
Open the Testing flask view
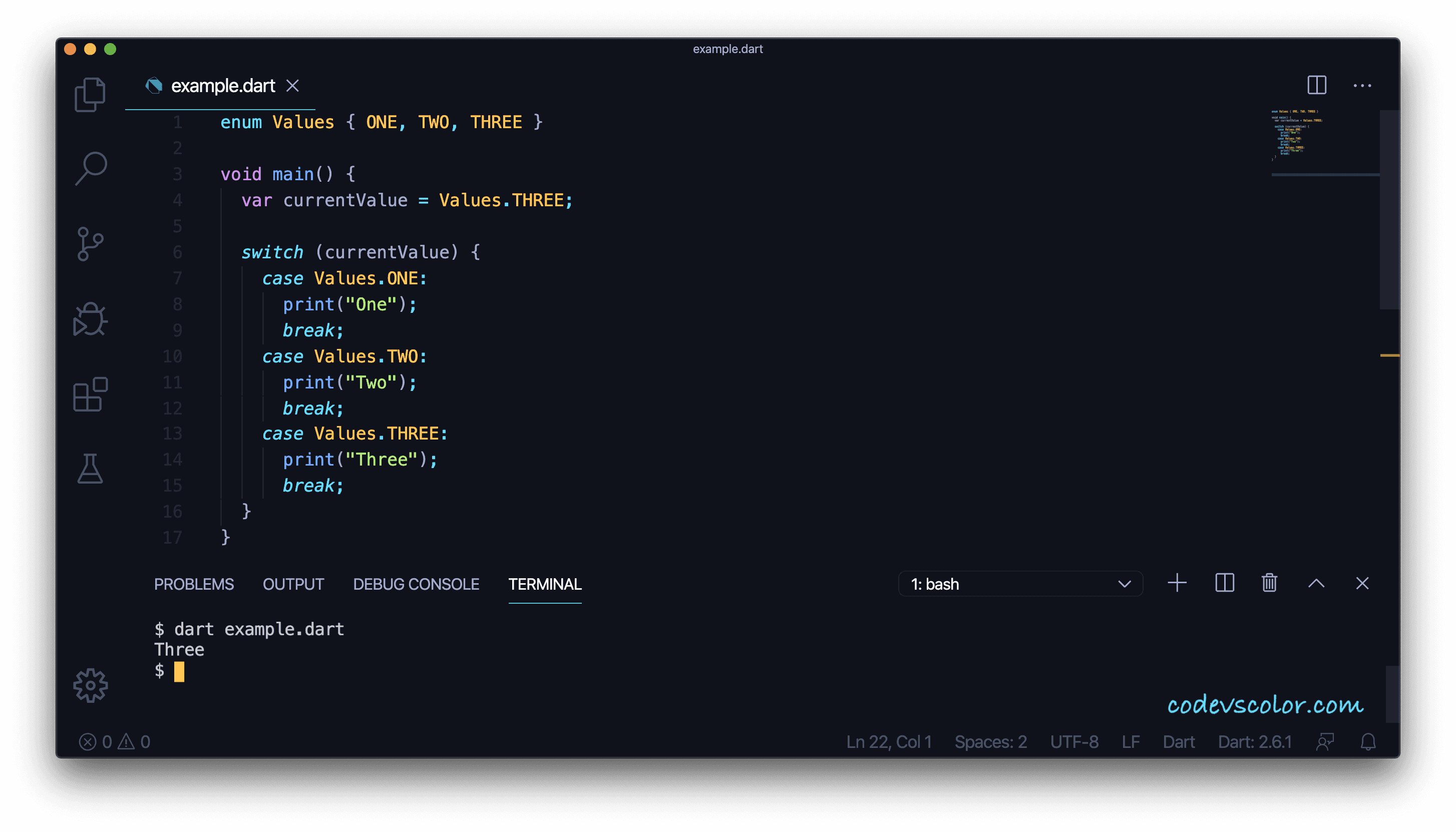(90, 470)
